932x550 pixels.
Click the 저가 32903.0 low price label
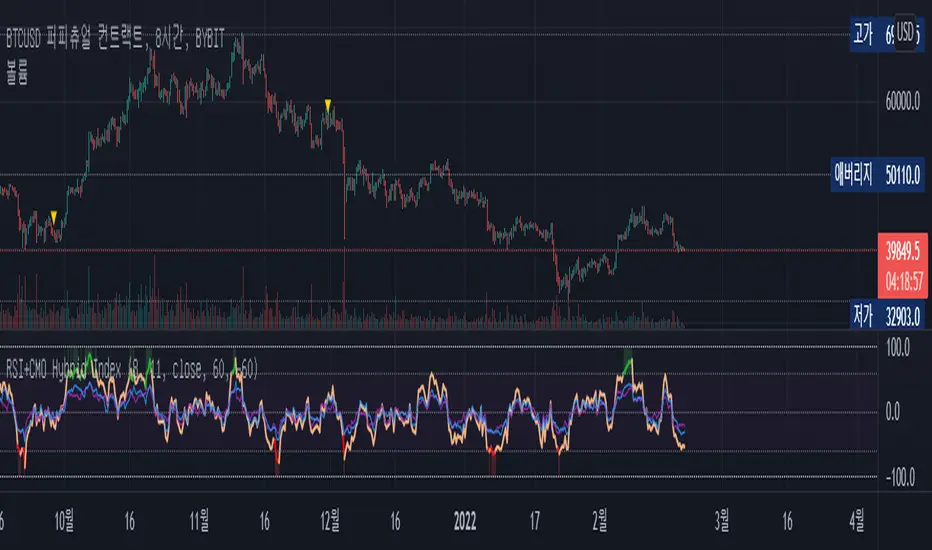pos(886,315)
